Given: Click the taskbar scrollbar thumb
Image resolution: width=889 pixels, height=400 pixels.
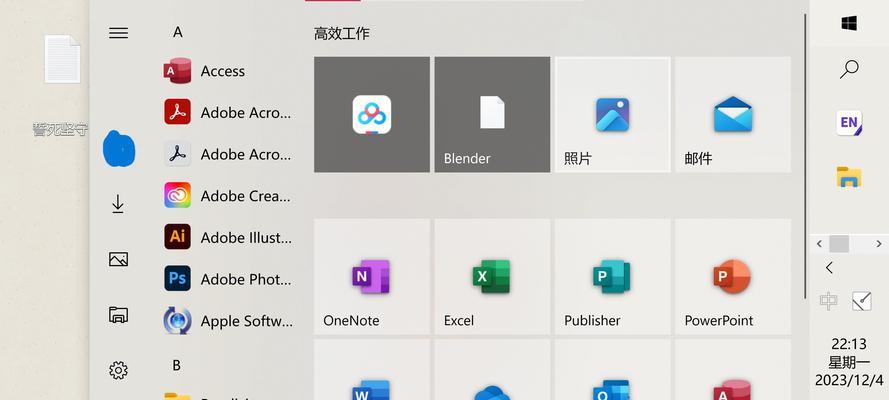Looking at the screenshot, I should click(x=839, y=244).
